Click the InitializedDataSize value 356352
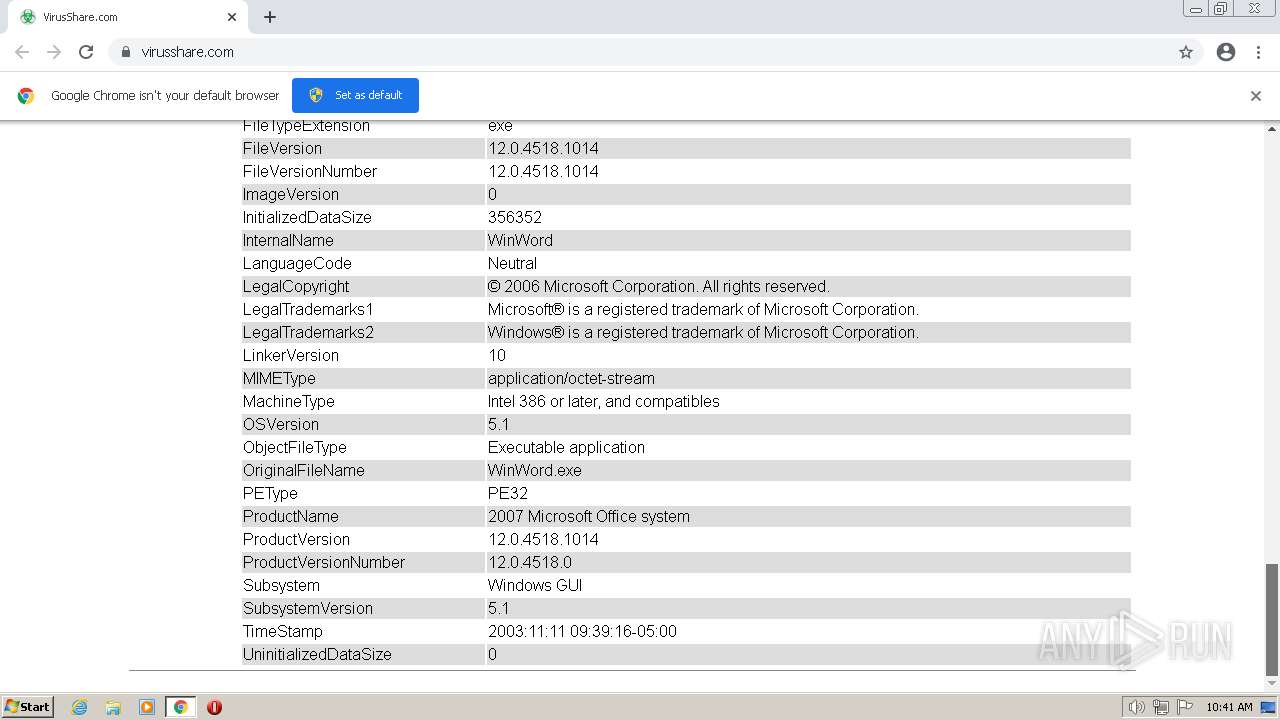This screenshot has width=1280, height=720. click(515, 217)
